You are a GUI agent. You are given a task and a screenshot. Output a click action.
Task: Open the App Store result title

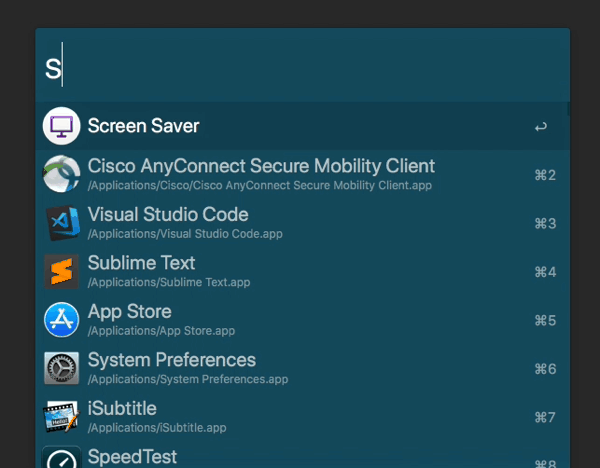129,311
